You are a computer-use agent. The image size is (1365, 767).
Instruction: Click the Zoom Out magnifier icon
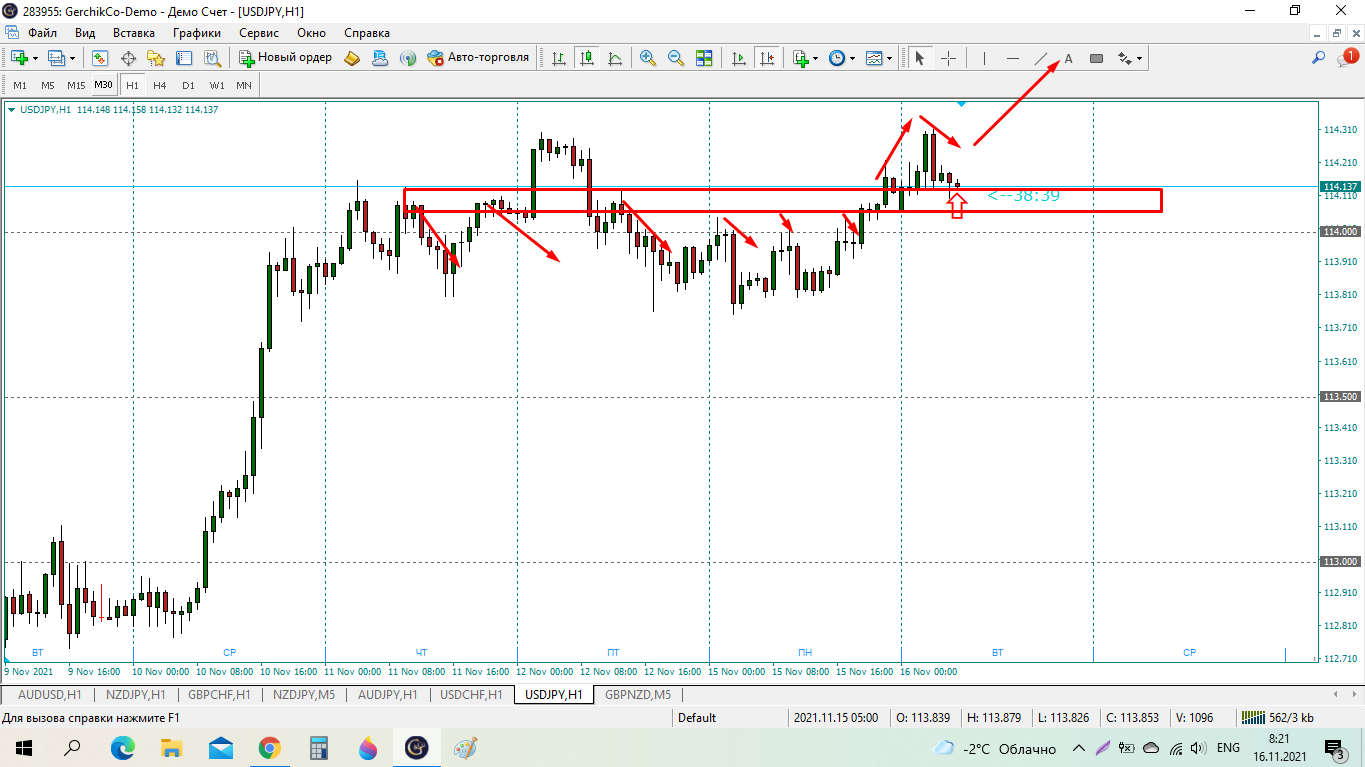coord(676,58)
